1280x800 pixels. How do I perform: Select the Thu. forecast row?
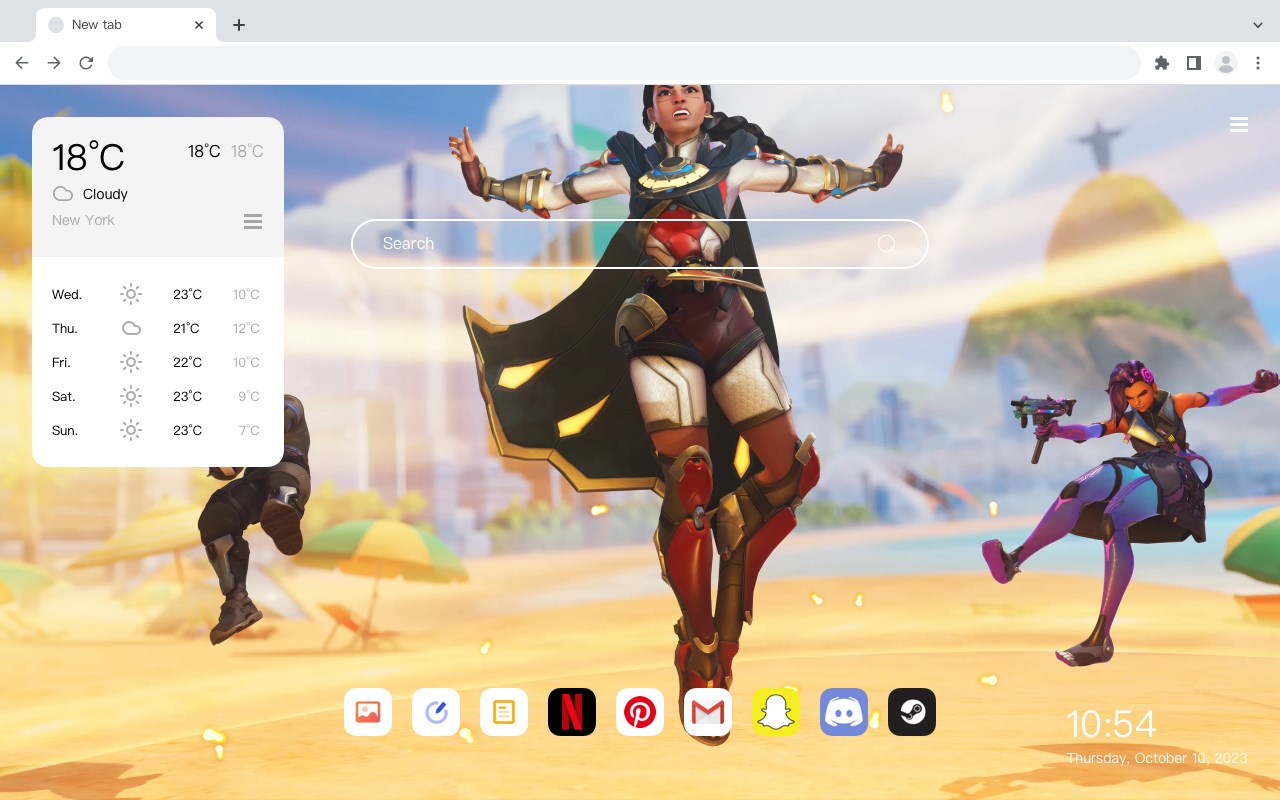click(x=157, y=328)
